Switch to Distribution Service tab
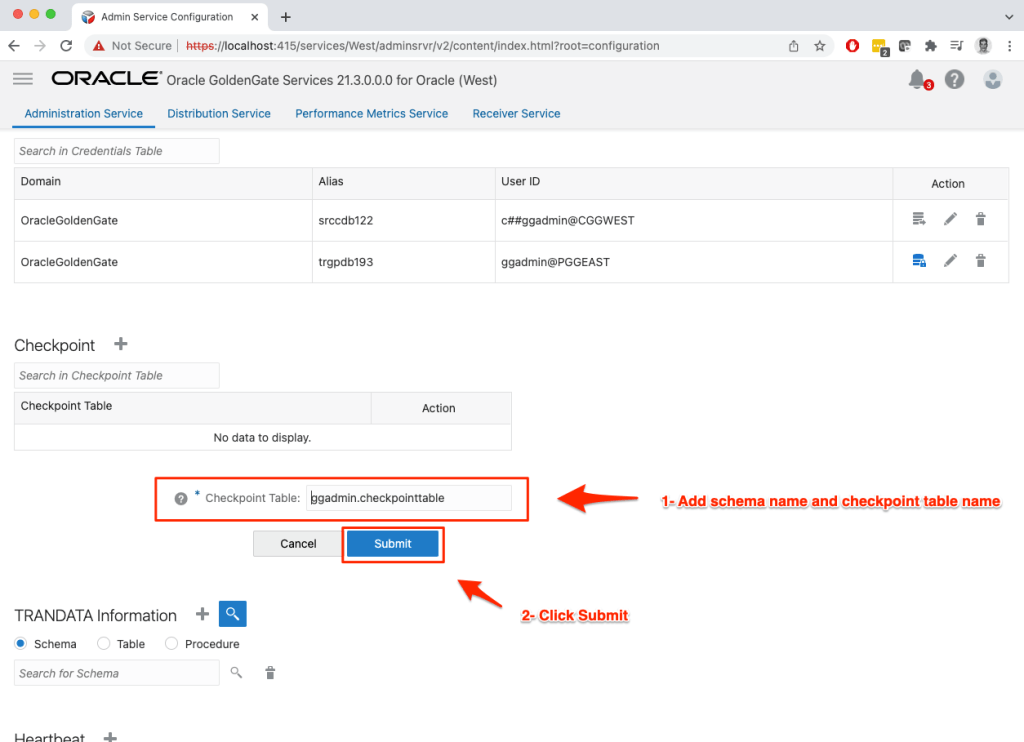 pos(219,114)
